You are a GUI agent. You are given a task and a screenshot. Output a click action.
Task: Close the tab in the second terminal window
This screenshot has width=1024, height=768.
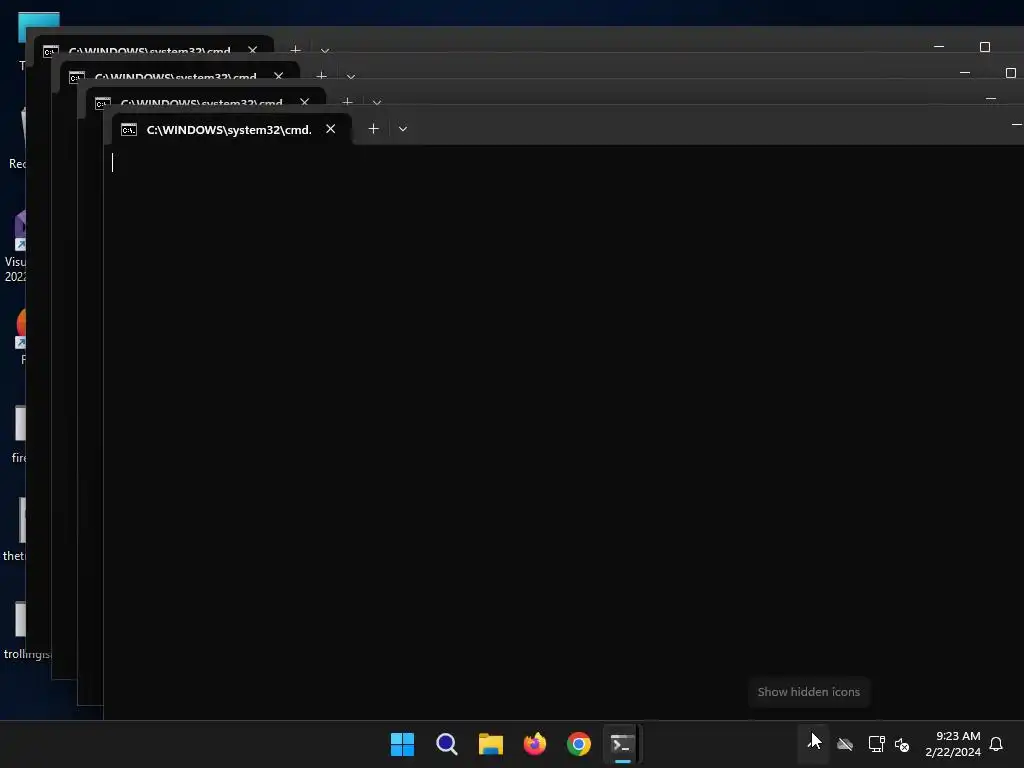[304, 101]
